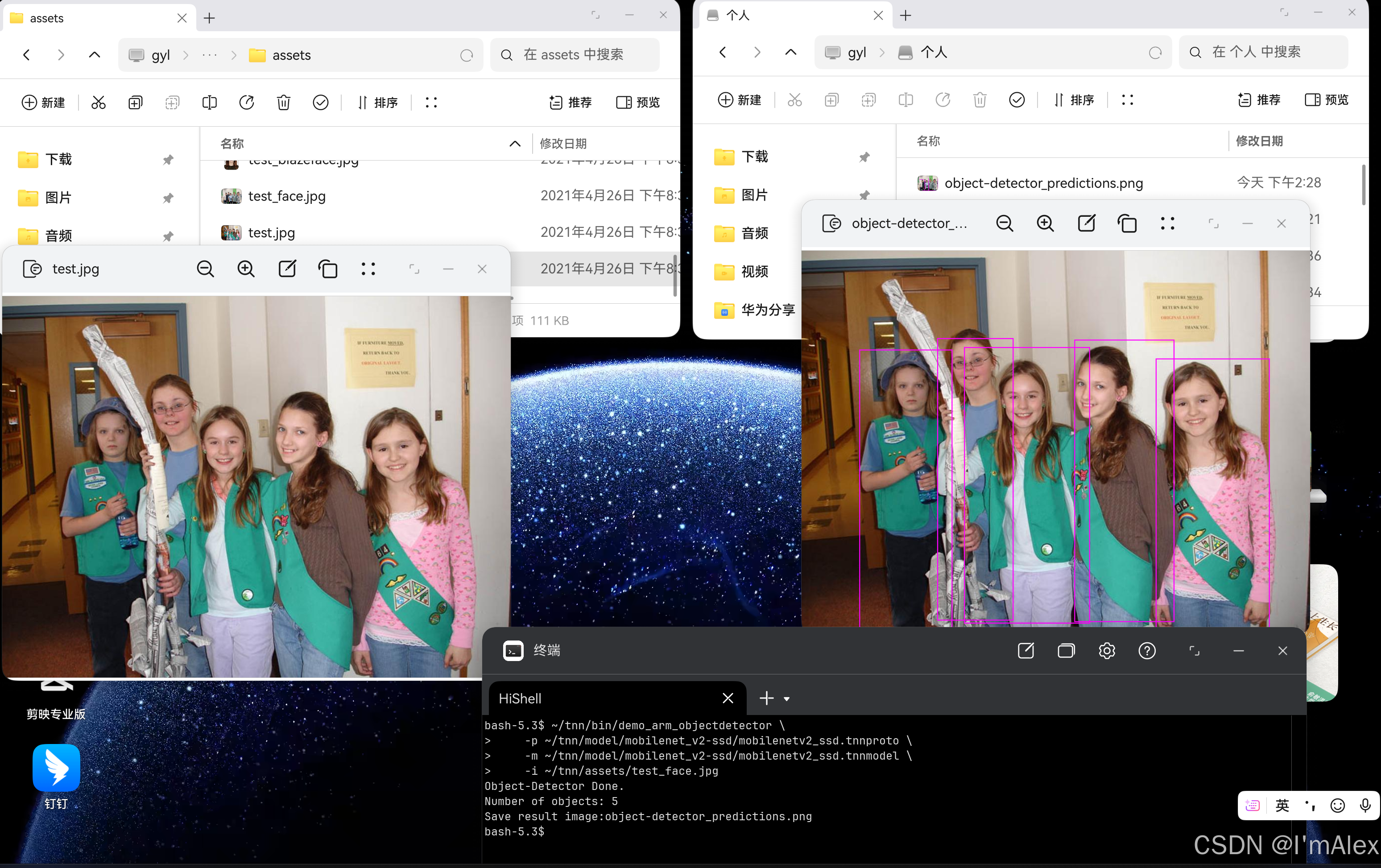Zoom out in test.jpg viewer
Viewport: 1381px width, 868px height.
coord(205,269)
